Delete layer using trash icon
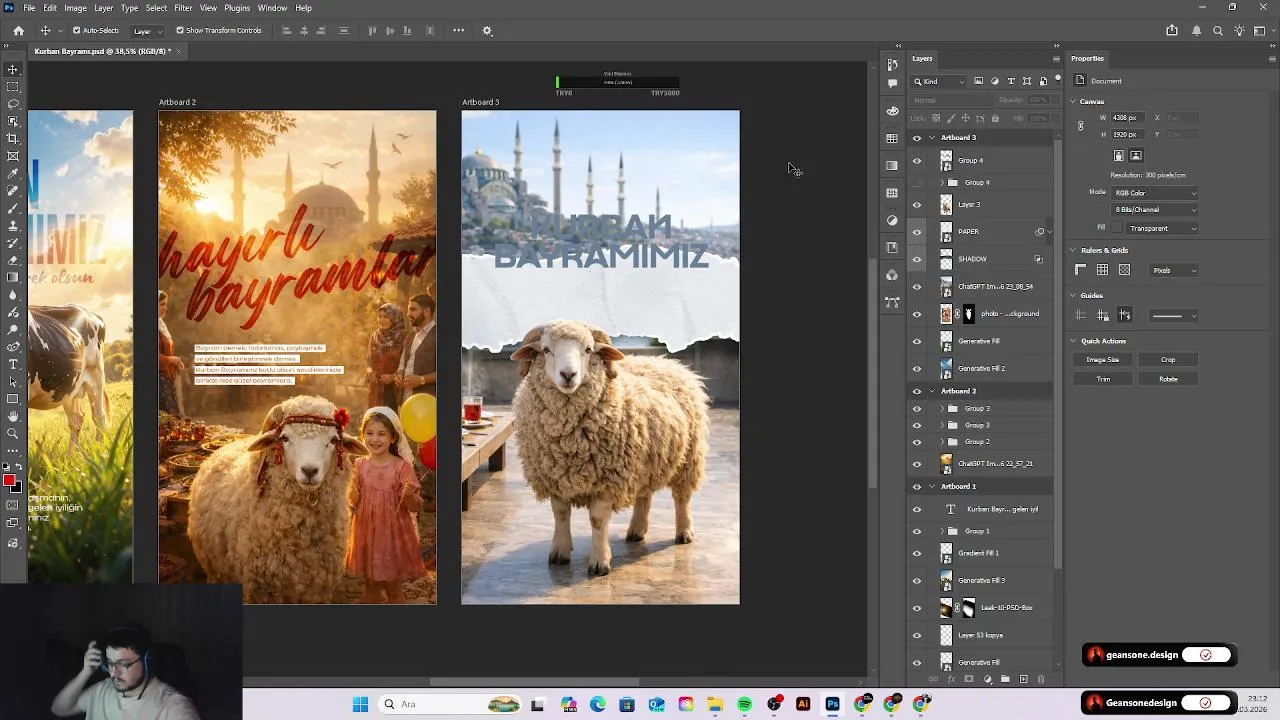1280x720 pixels. 1040,679
